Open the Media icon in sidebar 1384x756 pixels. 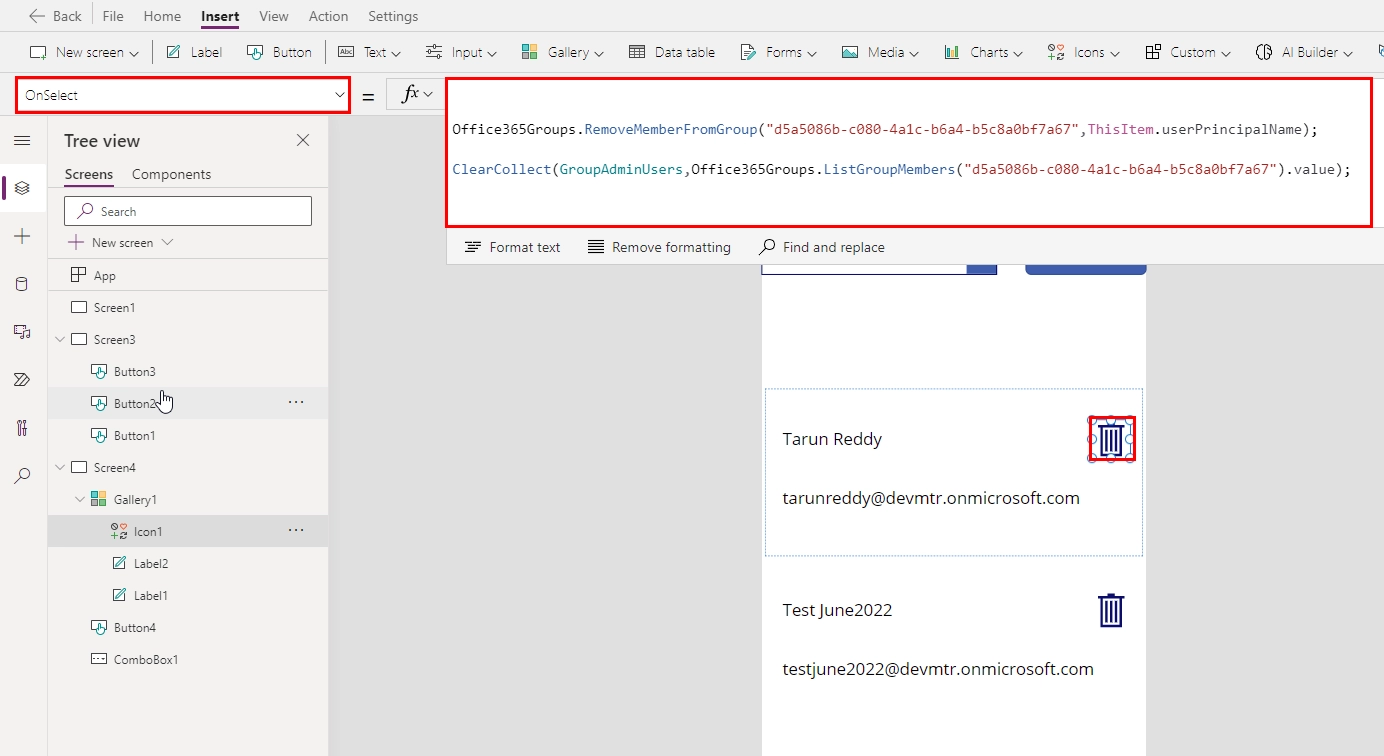click(x=22, y=332)
